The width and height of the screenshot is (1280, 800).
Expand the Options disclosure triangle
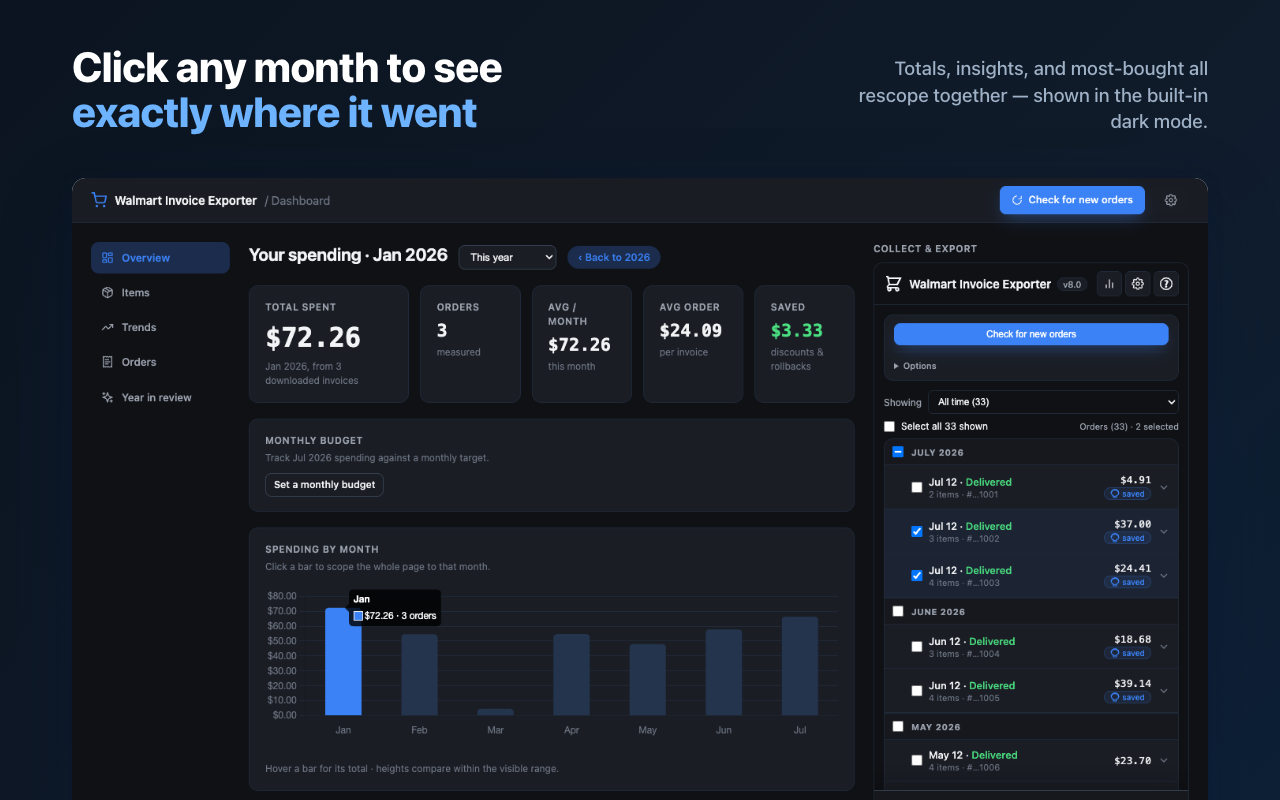[x=896, y=366]
